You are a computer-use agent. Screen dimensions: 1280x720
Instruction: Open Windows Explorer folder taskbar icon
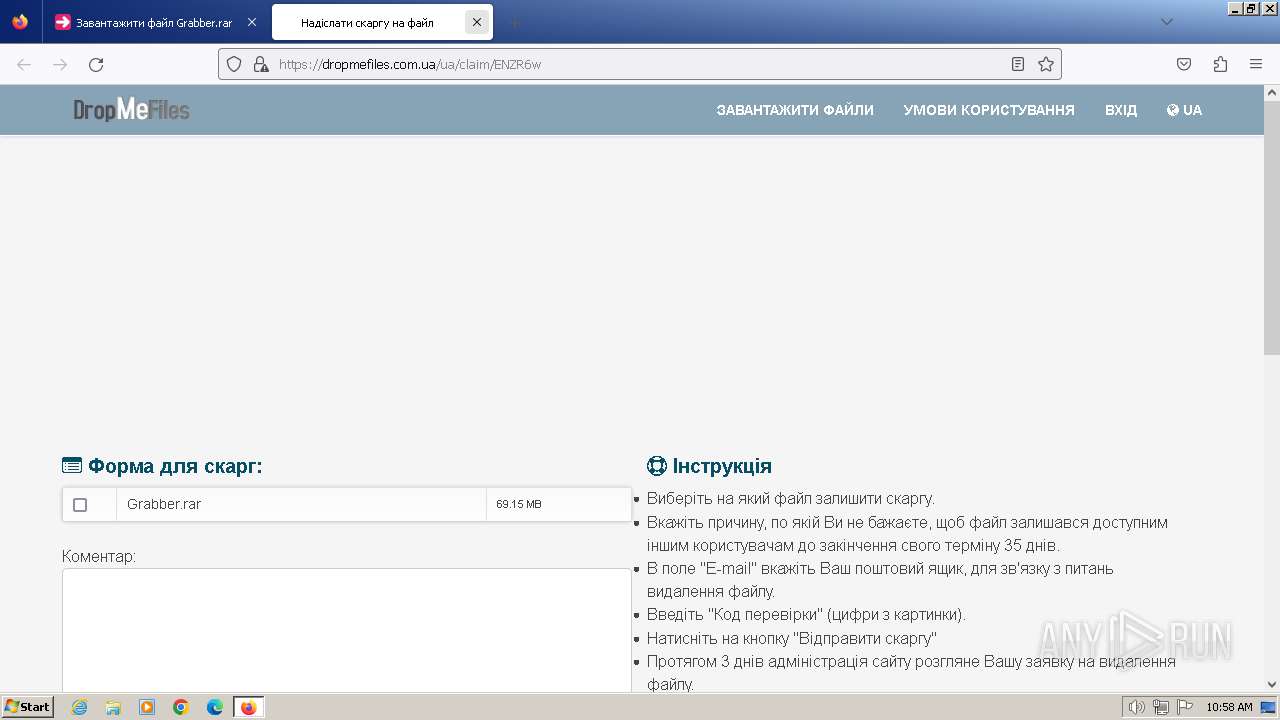click(113, 707)
